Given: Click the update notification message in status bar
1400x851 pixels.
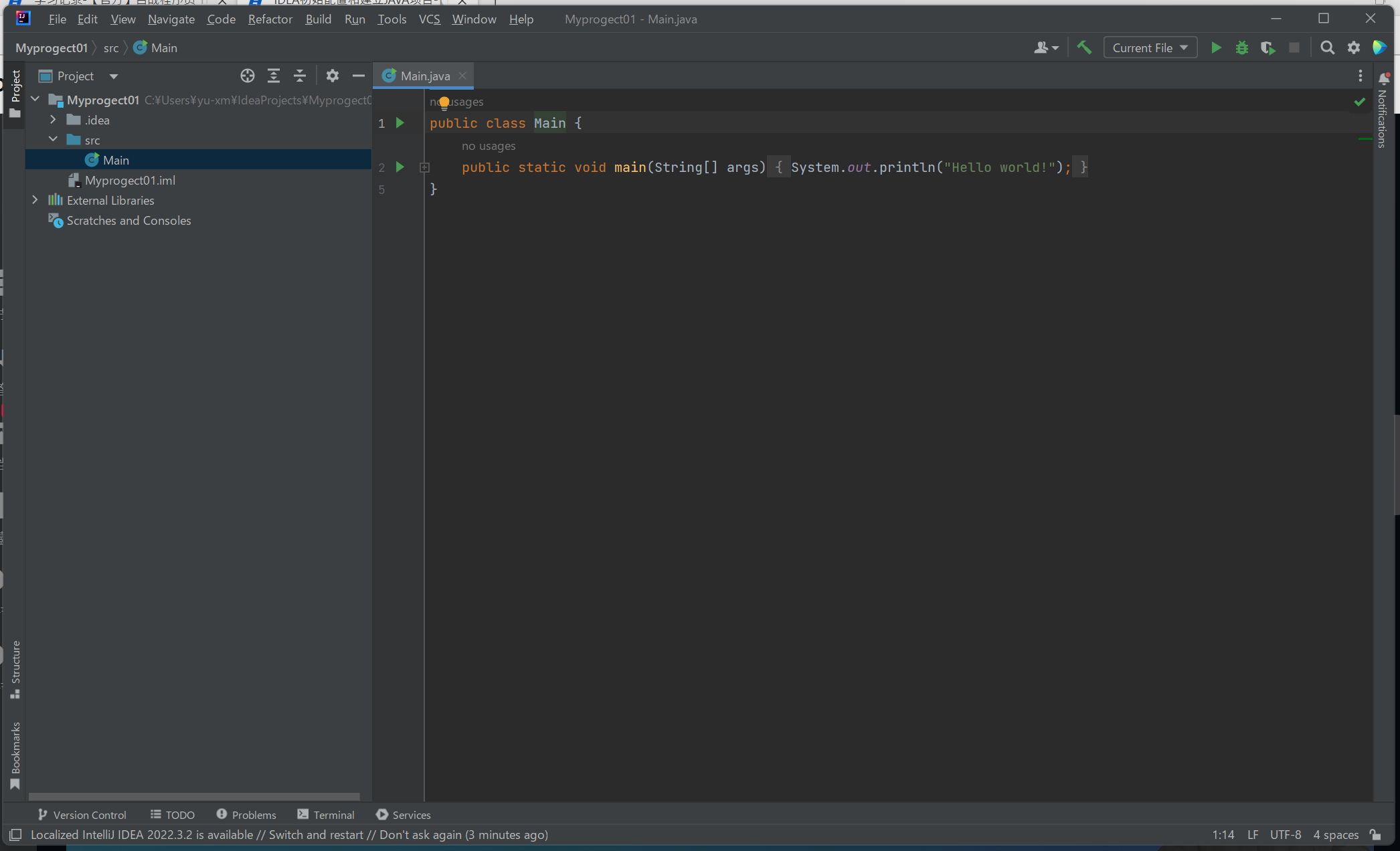Looking at the screenshot, I should pyautogui.click(x=289, y=834).
